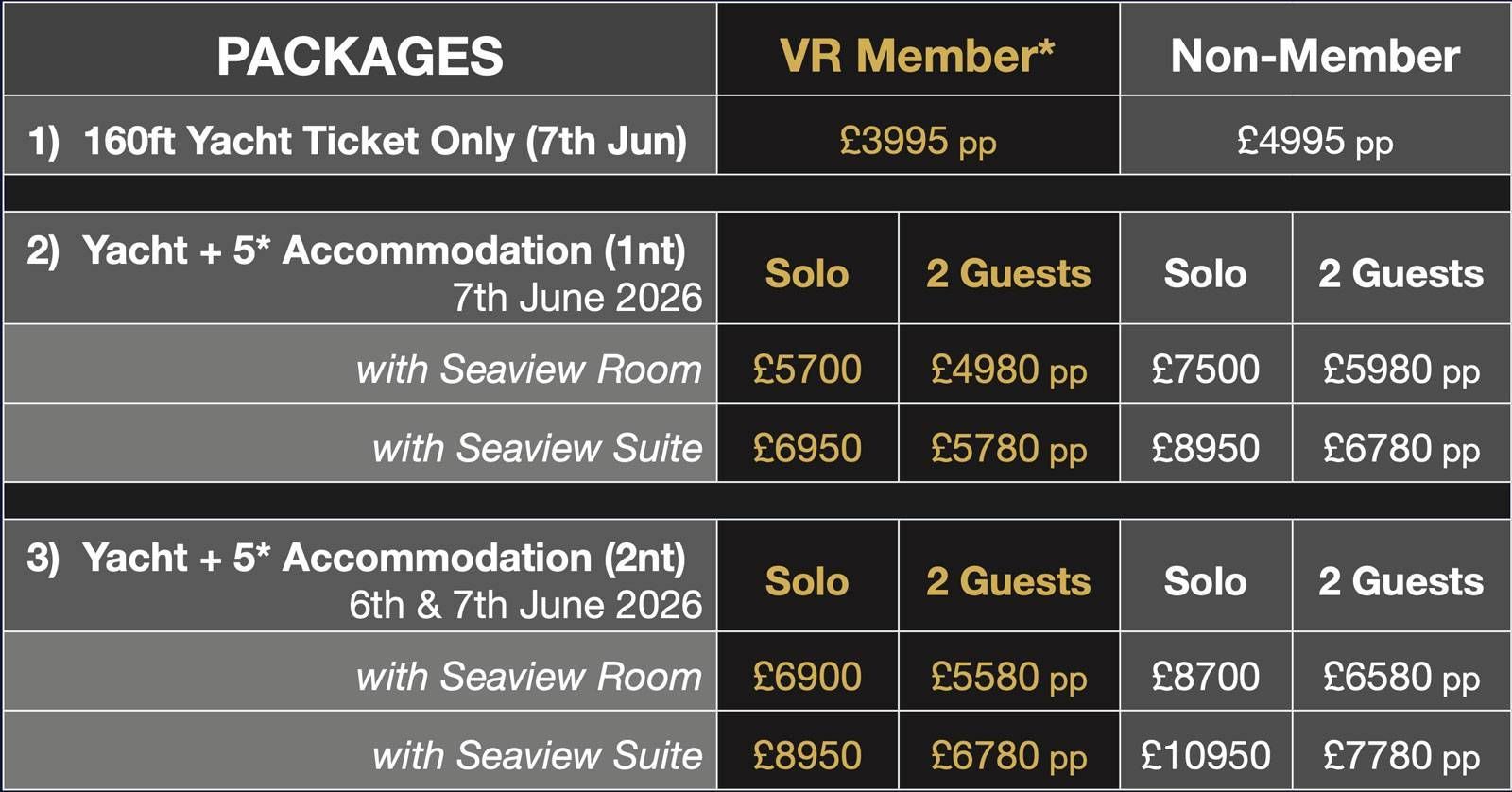Select the £4995 pp non-member price

coord(1314,142)
